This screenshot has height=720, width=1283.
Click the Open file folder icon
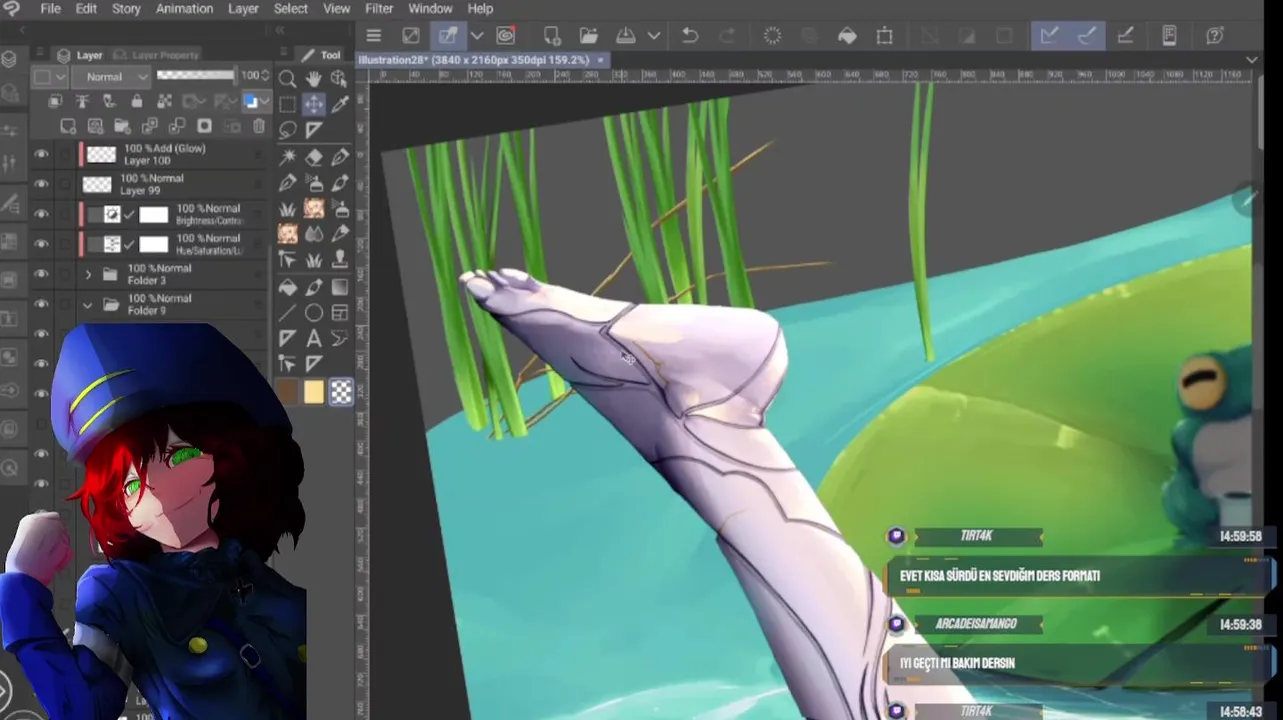(x=588, y=36)
